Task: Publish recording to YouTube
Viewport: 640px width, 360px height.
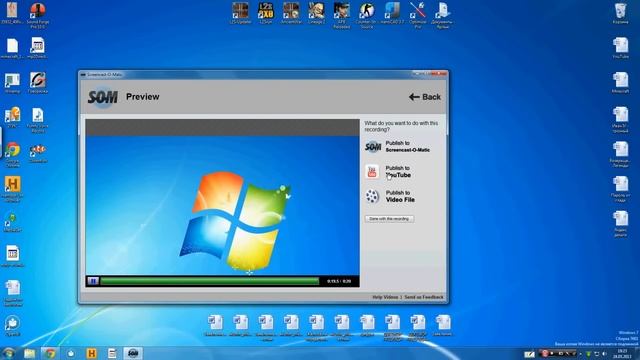Action: tap(398, 171)
